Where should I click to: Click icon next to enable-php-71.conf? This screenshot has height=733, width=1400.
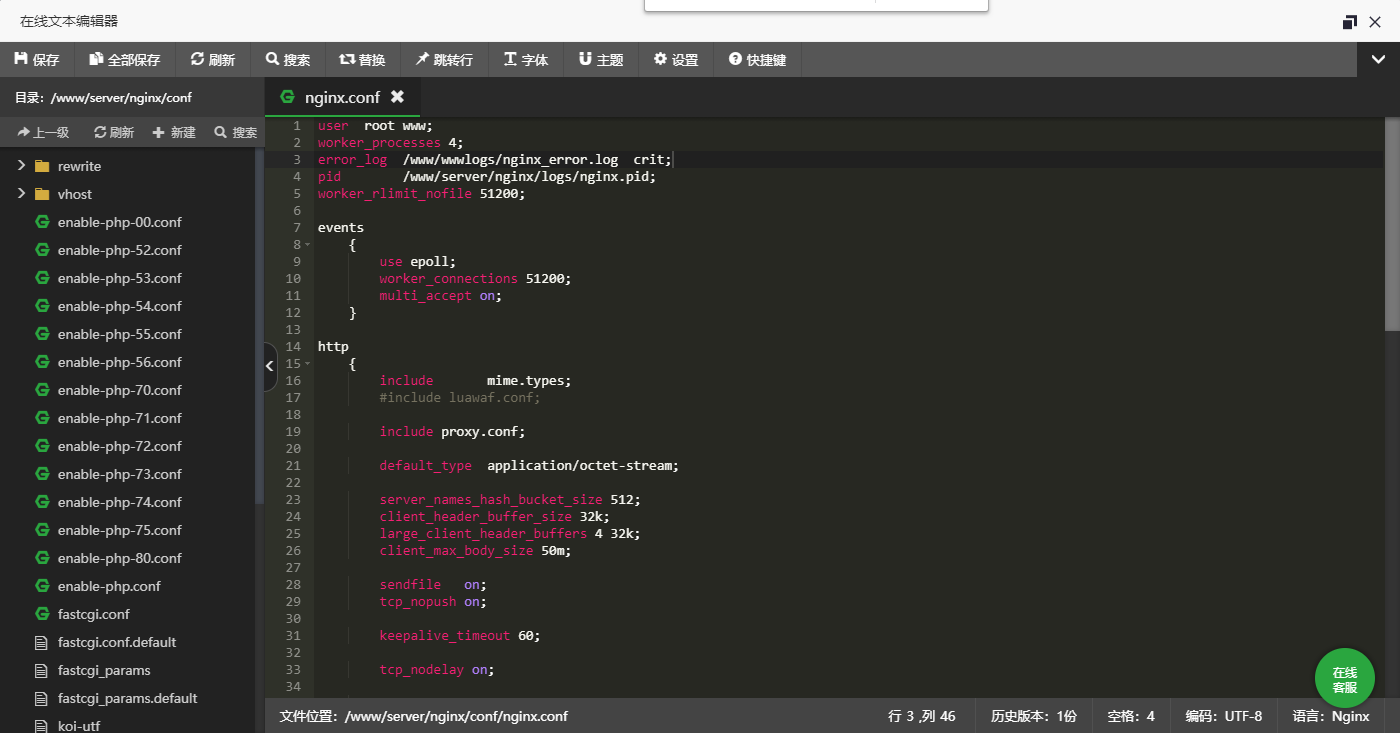click(x=42, y=418)
